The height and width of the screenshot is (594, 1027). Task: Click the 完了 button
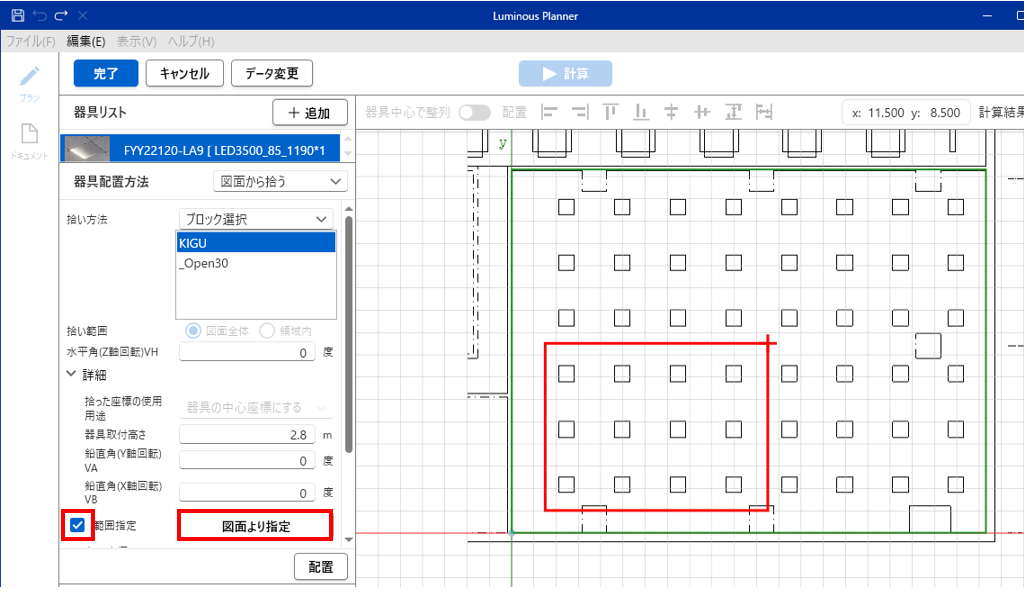[105, 73]
